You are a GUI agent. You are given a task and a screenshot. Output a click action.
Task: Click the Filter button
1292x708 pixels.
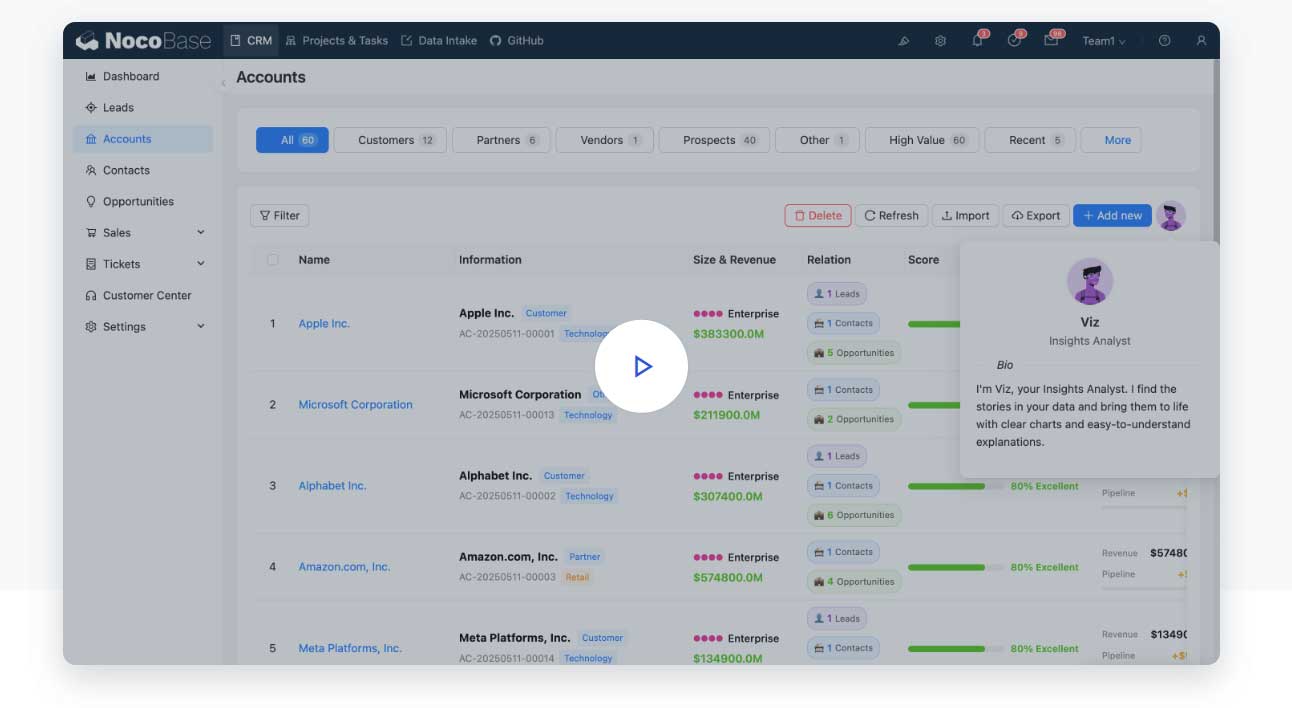pos(279,215)
